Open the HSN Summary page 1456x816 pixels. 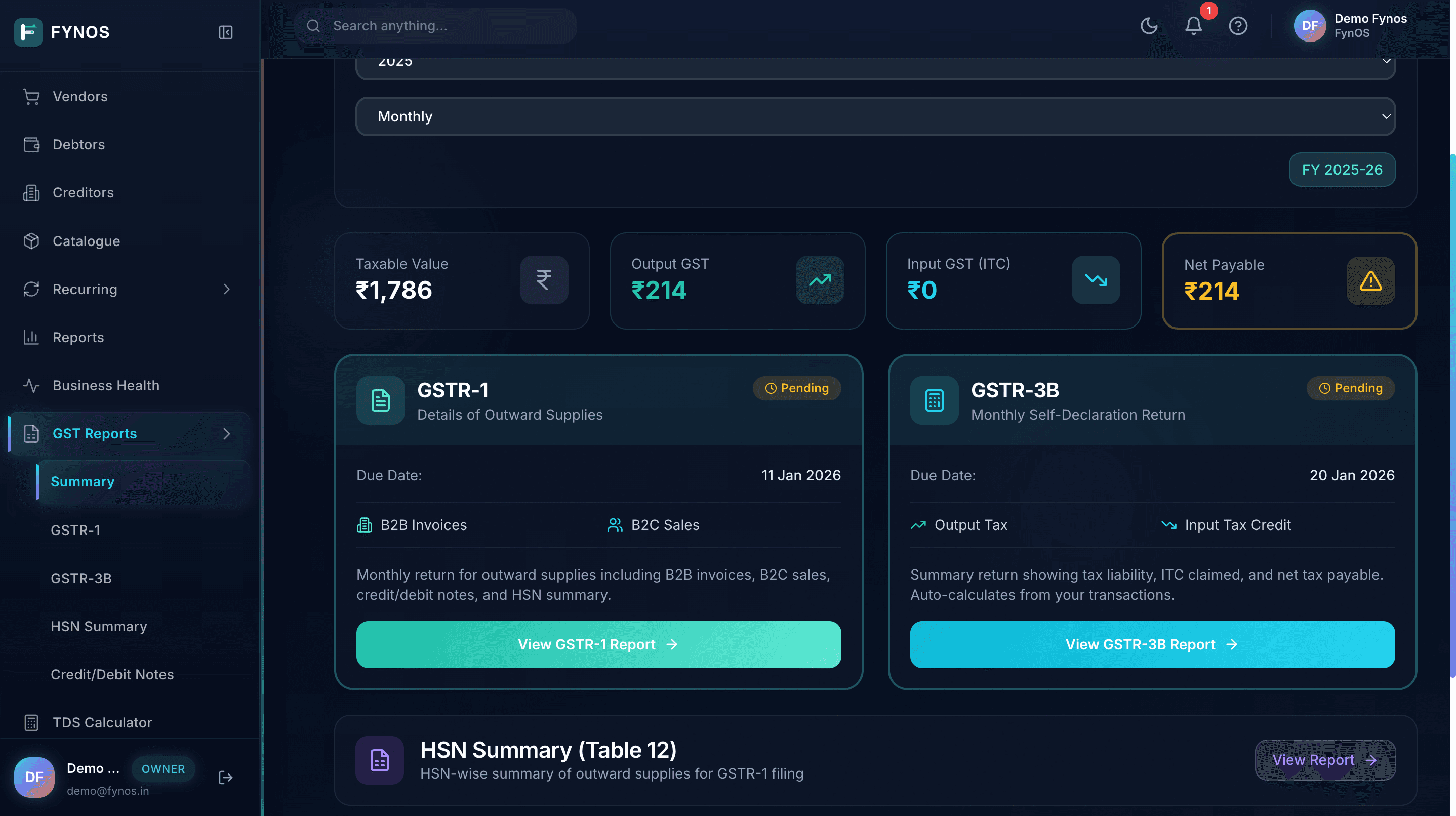(x=99, y=626)
